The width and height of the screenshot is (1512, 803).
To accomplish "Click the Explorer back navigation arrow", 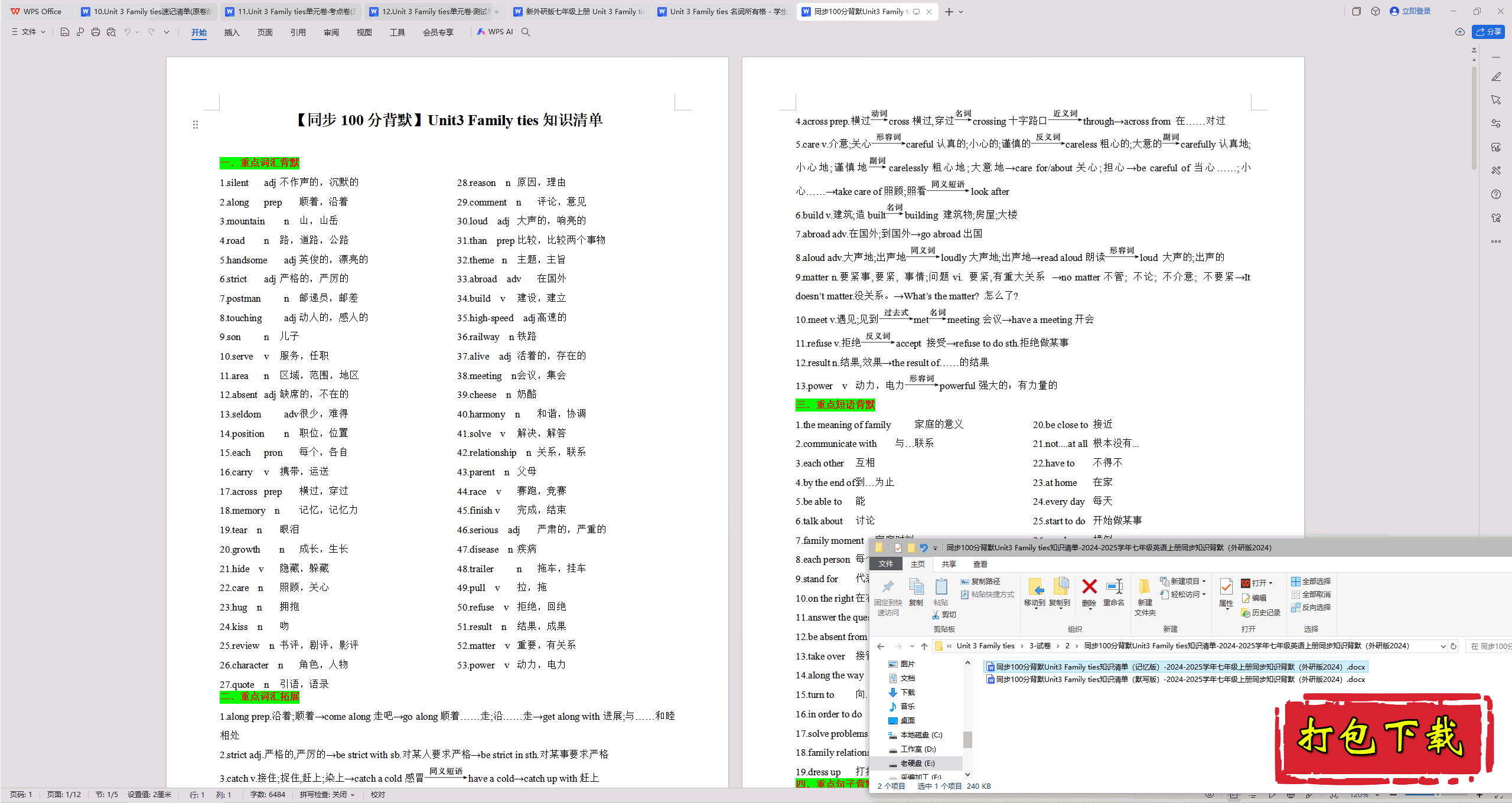I will [881, 646].
